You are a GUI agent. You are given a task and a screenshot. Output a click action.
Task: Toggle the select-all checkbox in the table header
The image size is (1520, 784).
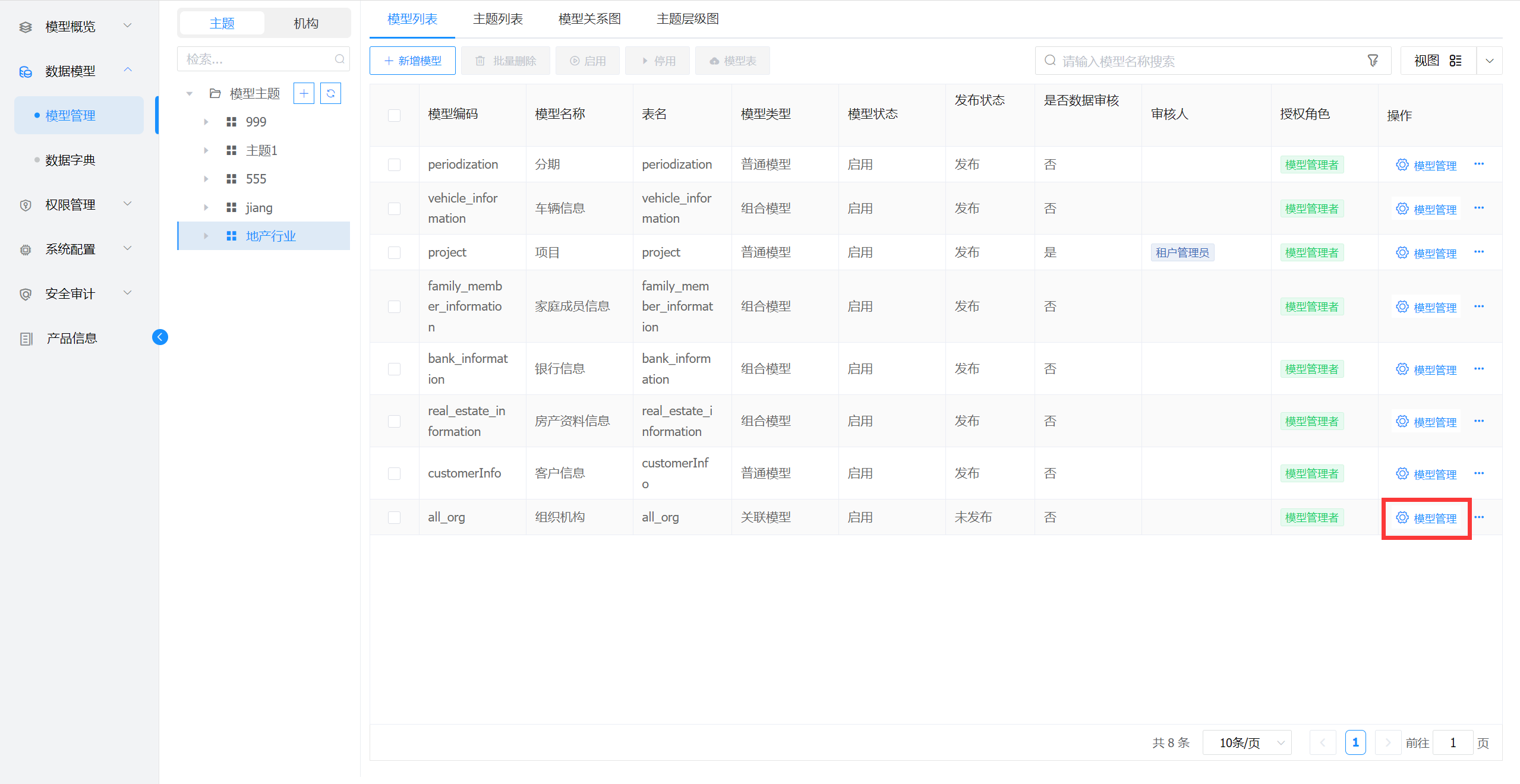(x=394, y=115)
